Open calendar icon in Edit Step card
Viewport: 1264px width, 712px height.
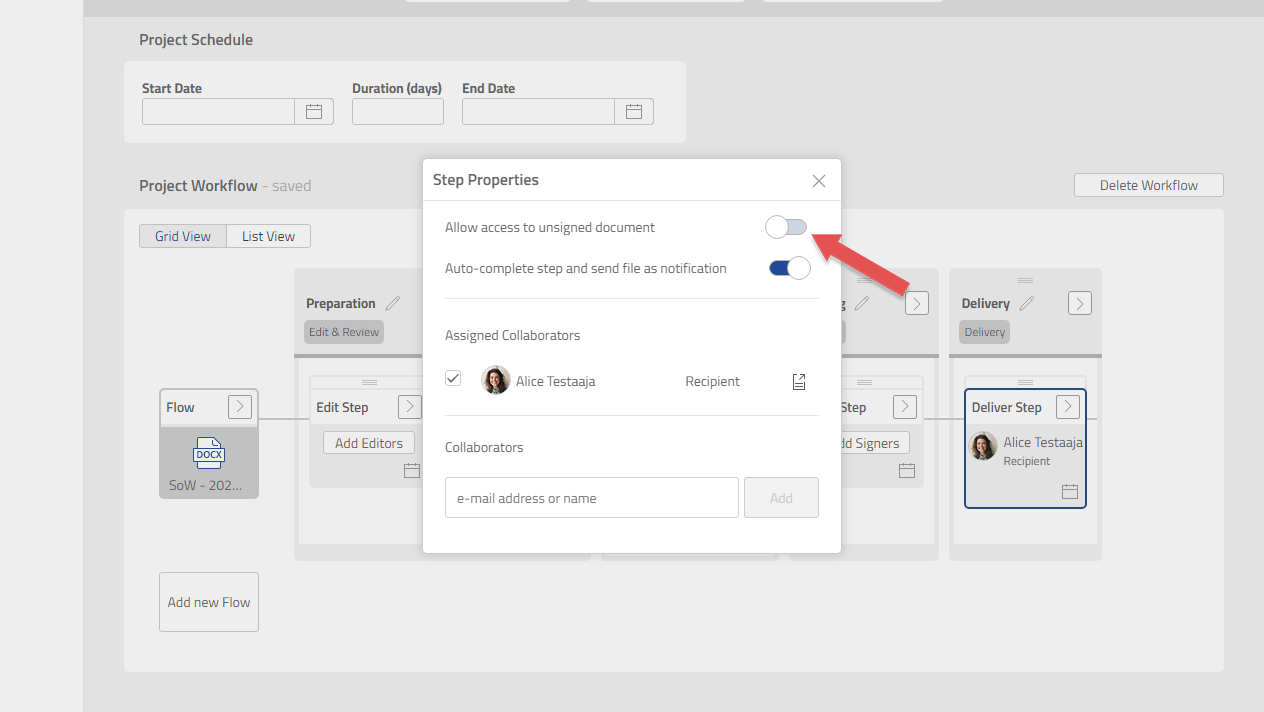coord(411,470)
